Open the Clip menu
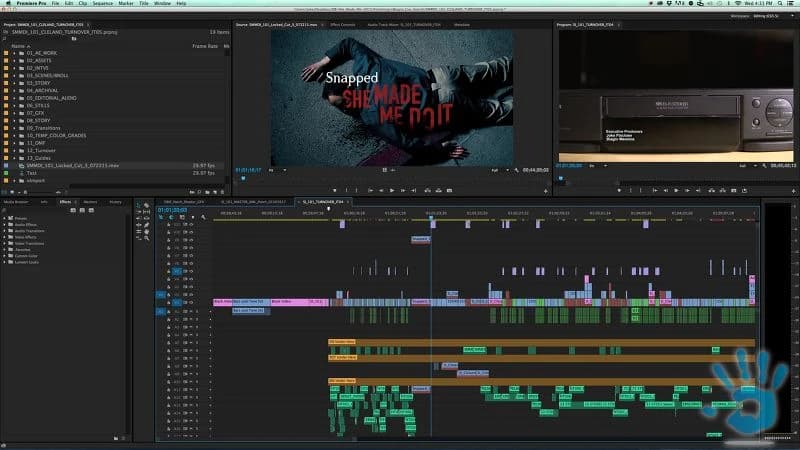The height and width of the screenshot is (450, 800). pyautogui.click(x=83, y=4)
